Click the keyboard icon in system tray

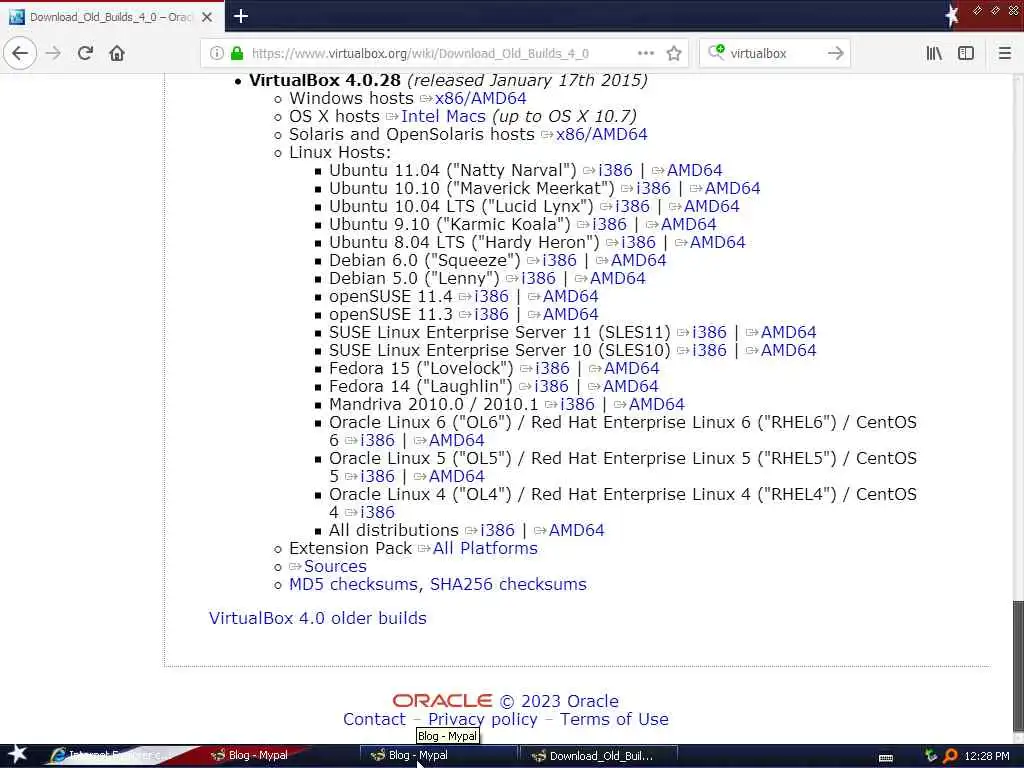pyautogui.click(x=886, y=757)
